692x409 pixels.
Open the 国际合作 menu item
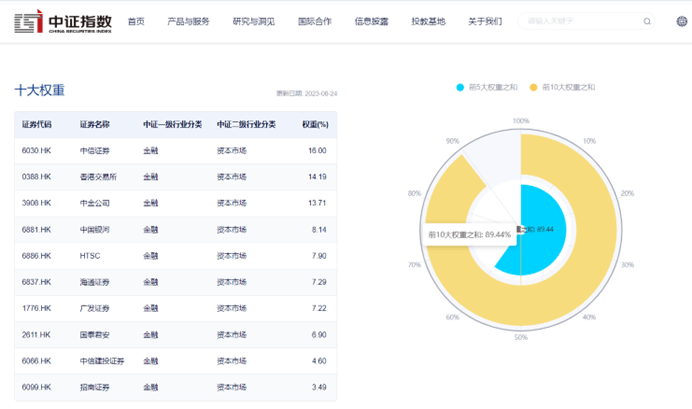315,21
